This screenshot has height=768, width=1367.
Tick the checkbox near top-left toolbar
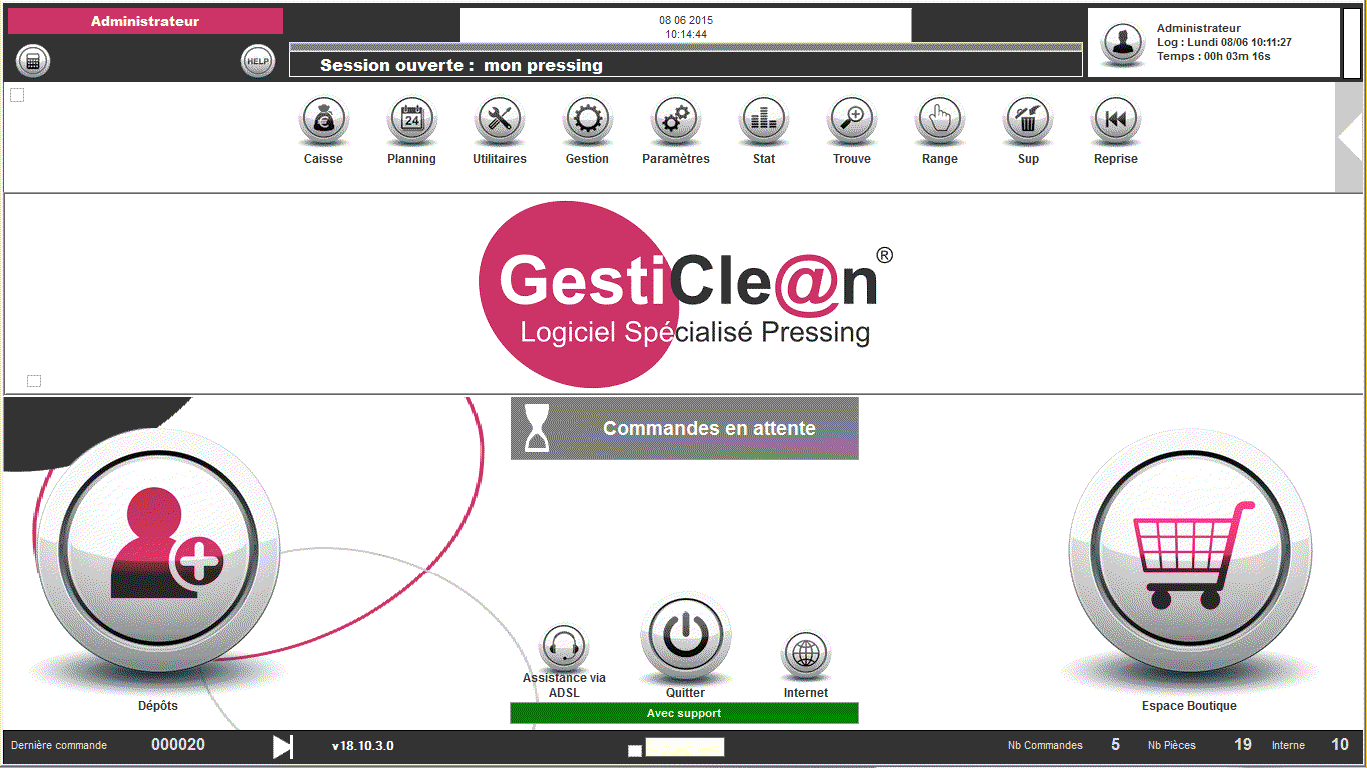17,95
